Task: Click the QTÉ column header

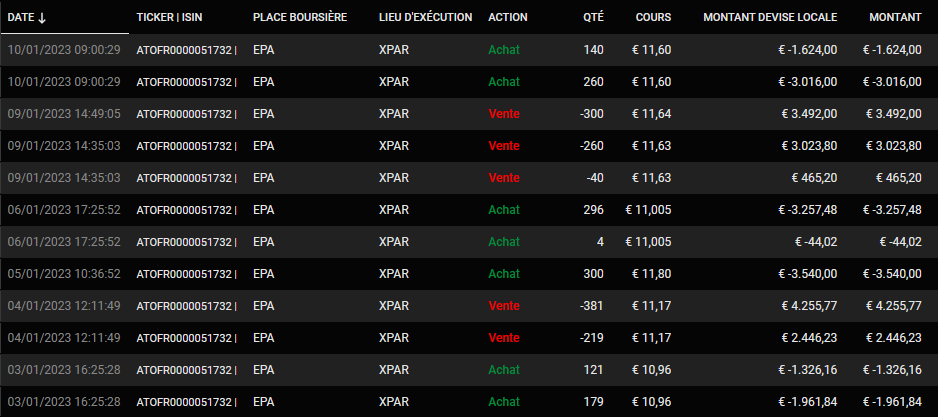Action: (x=593, y=17)
